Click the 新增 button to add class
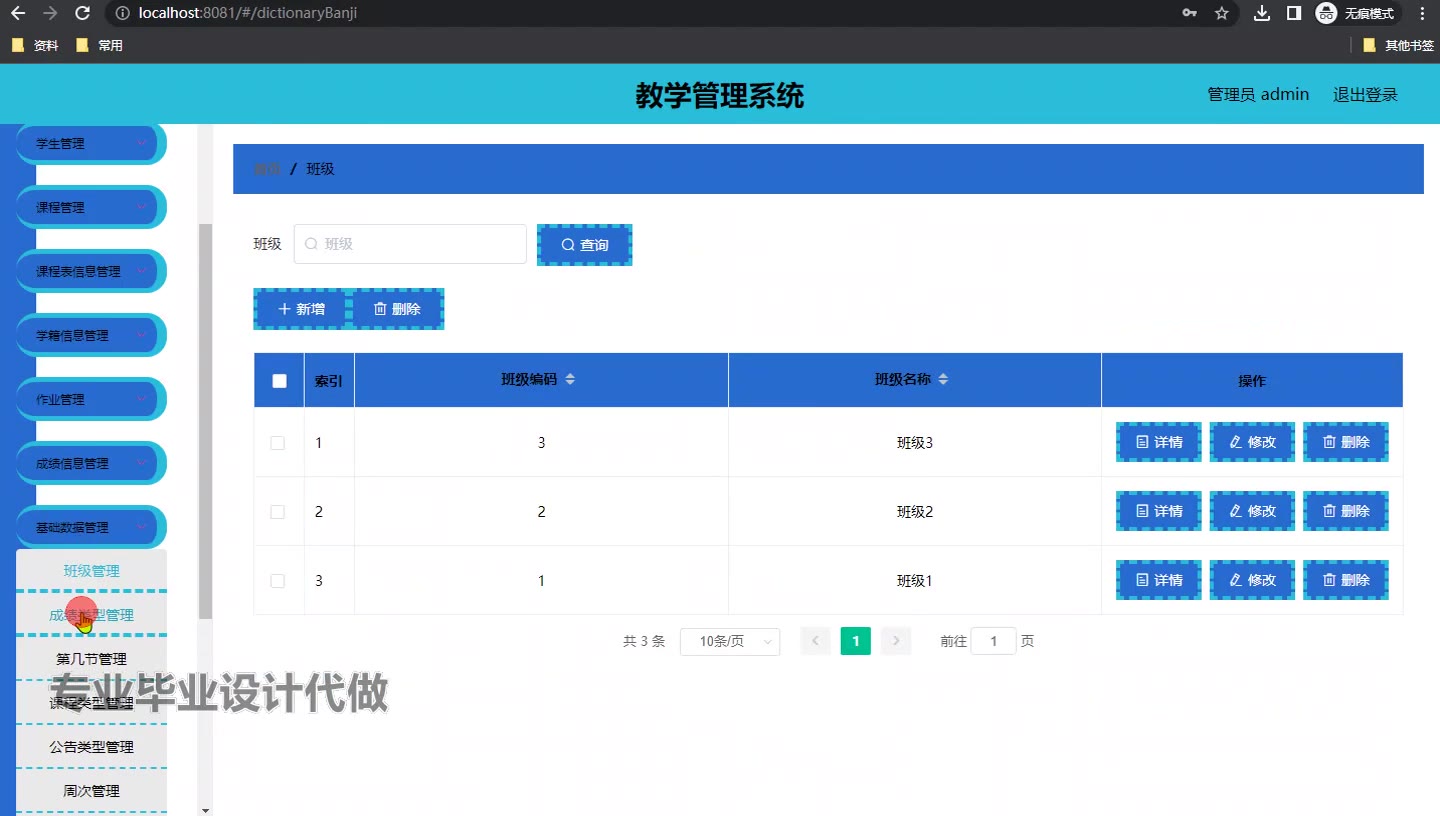Viewport: 1440px width, 816px height. [x=301, y=309]
